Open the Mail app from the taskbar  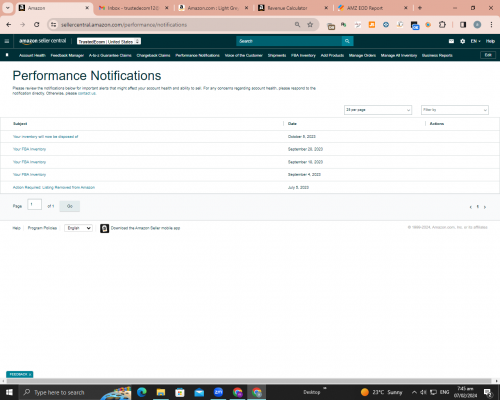tap(199, 392)
